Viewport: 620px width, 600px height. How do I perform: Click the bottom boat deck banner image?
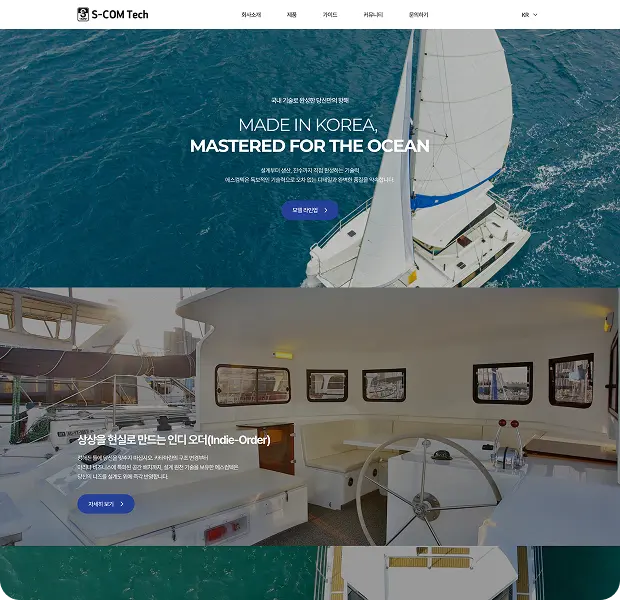(x=310, y=573)
